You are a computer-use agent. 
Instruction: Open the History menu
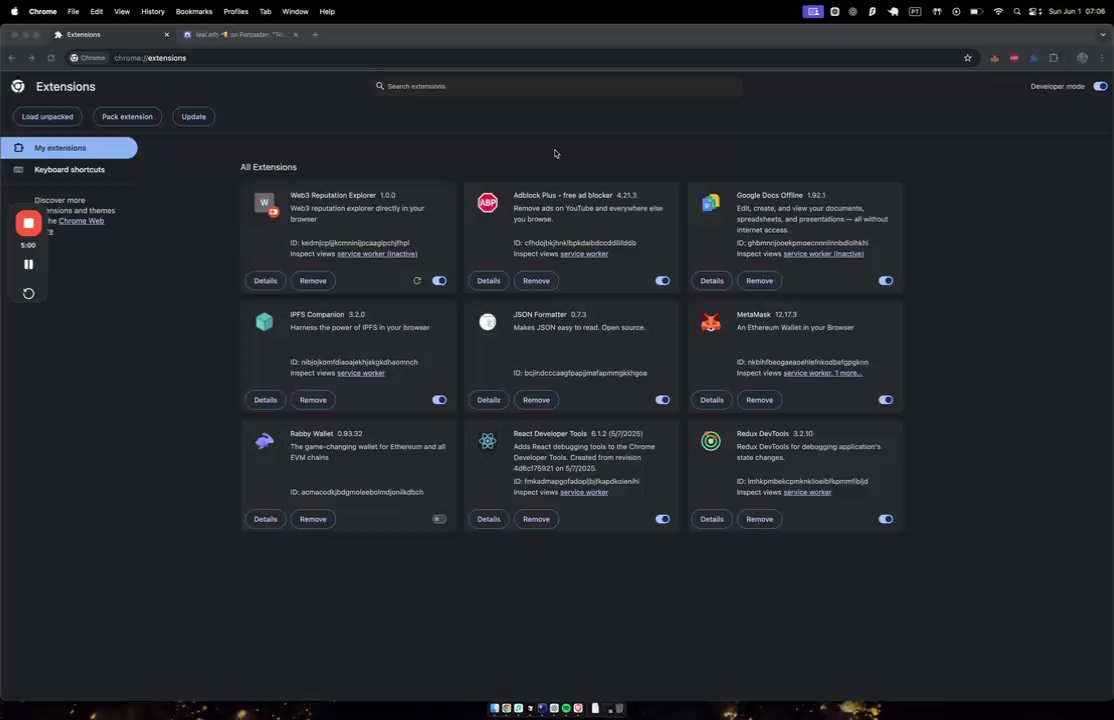[153, 11]
